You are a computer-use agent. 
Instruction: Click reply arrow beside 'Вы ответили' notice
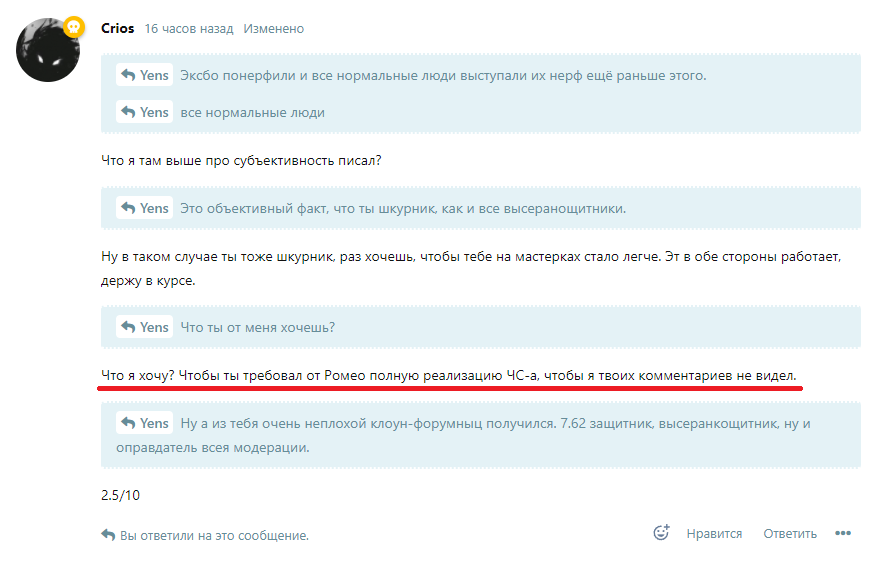pos(108,535)
